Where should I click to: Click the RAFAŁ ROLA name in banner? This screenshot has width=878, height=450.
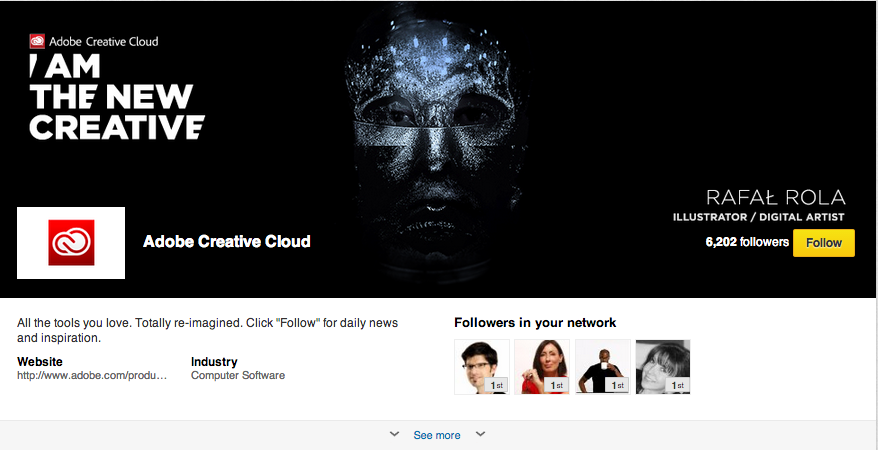coord(776,198)
